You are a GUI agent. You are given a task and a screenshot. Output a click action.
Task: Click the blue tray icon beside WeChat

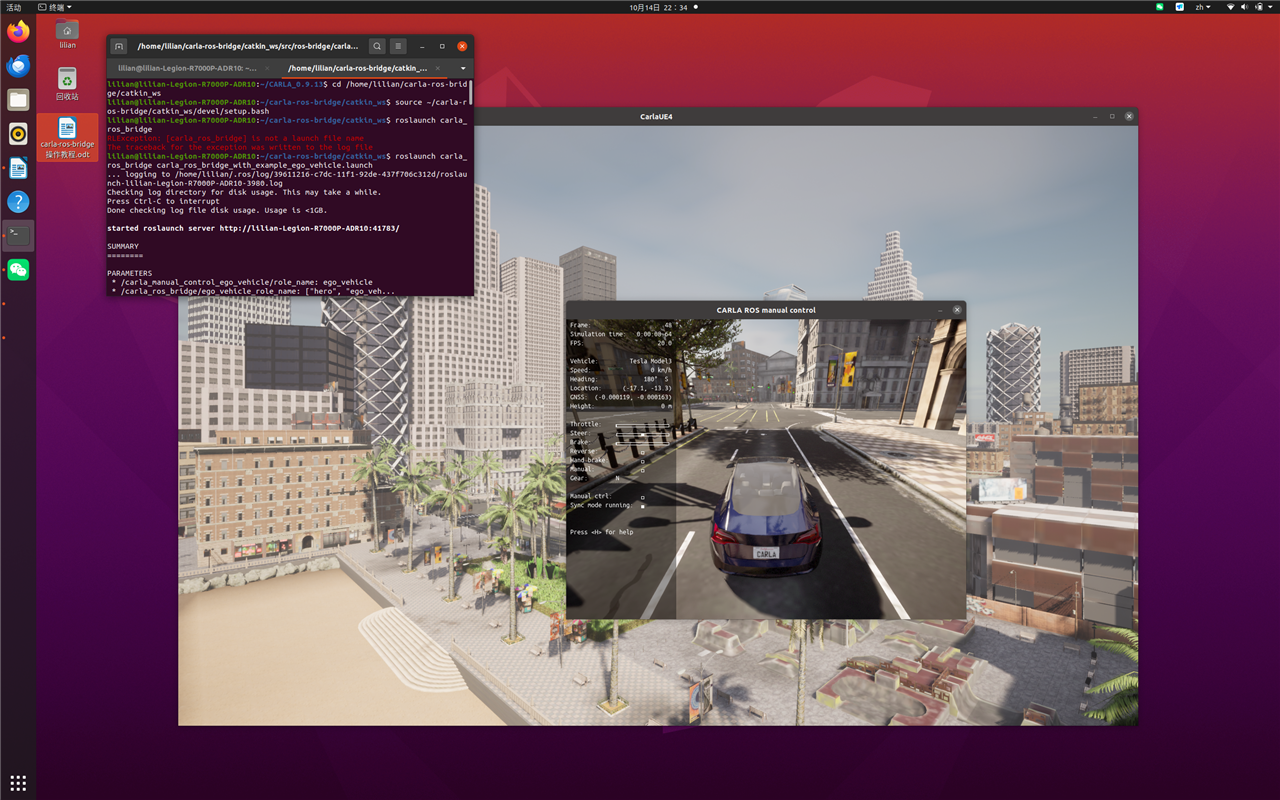[x=1180, y=7]
